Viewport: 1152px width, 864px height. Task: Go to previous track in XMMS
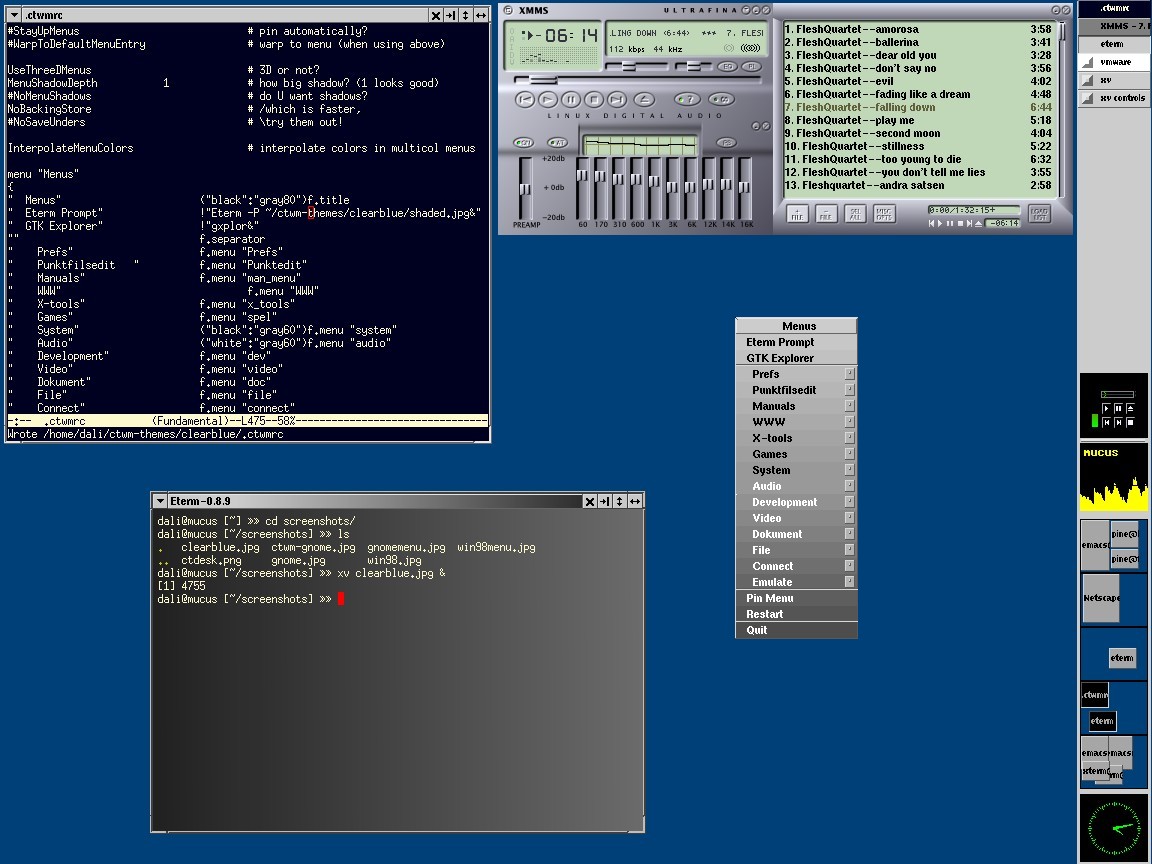(x=525, y=99)
